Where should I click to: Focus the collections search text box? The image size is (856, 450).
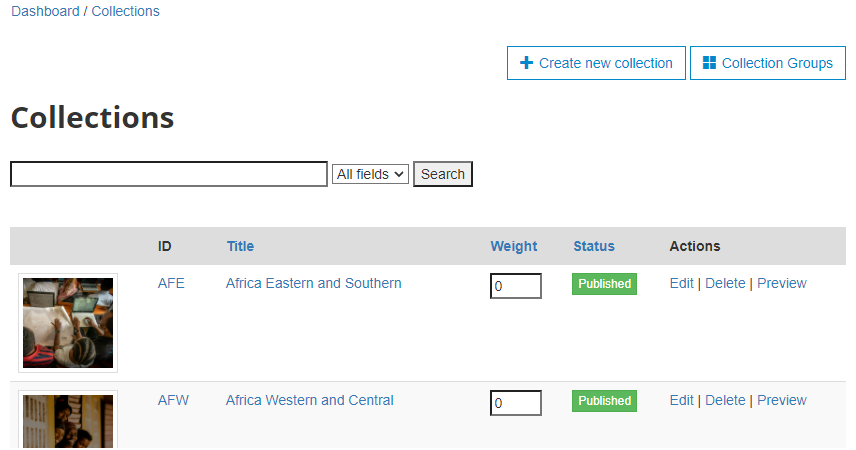coord(169,174)
